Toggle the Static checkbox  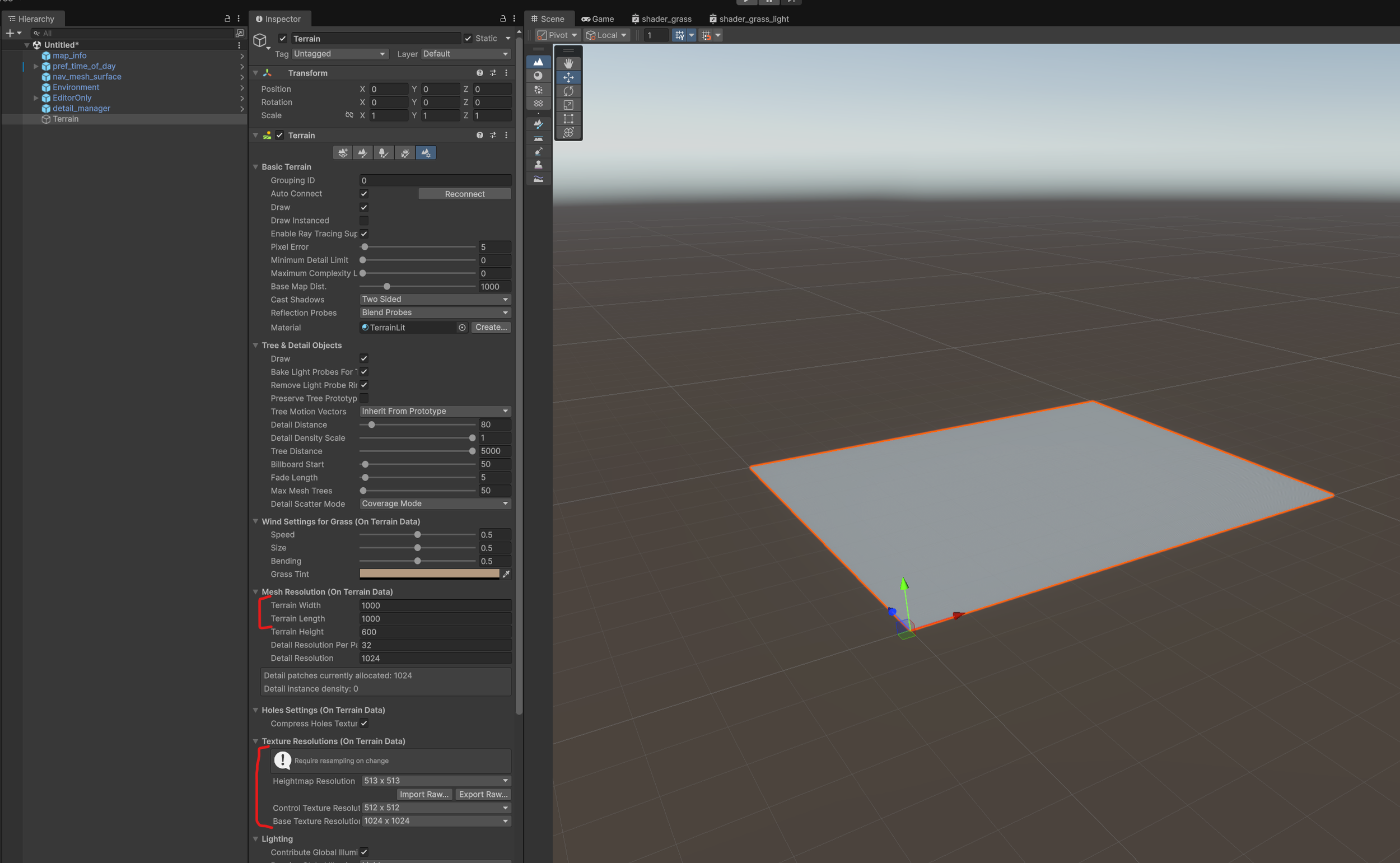pyautogui.click(x=468, y=38)
